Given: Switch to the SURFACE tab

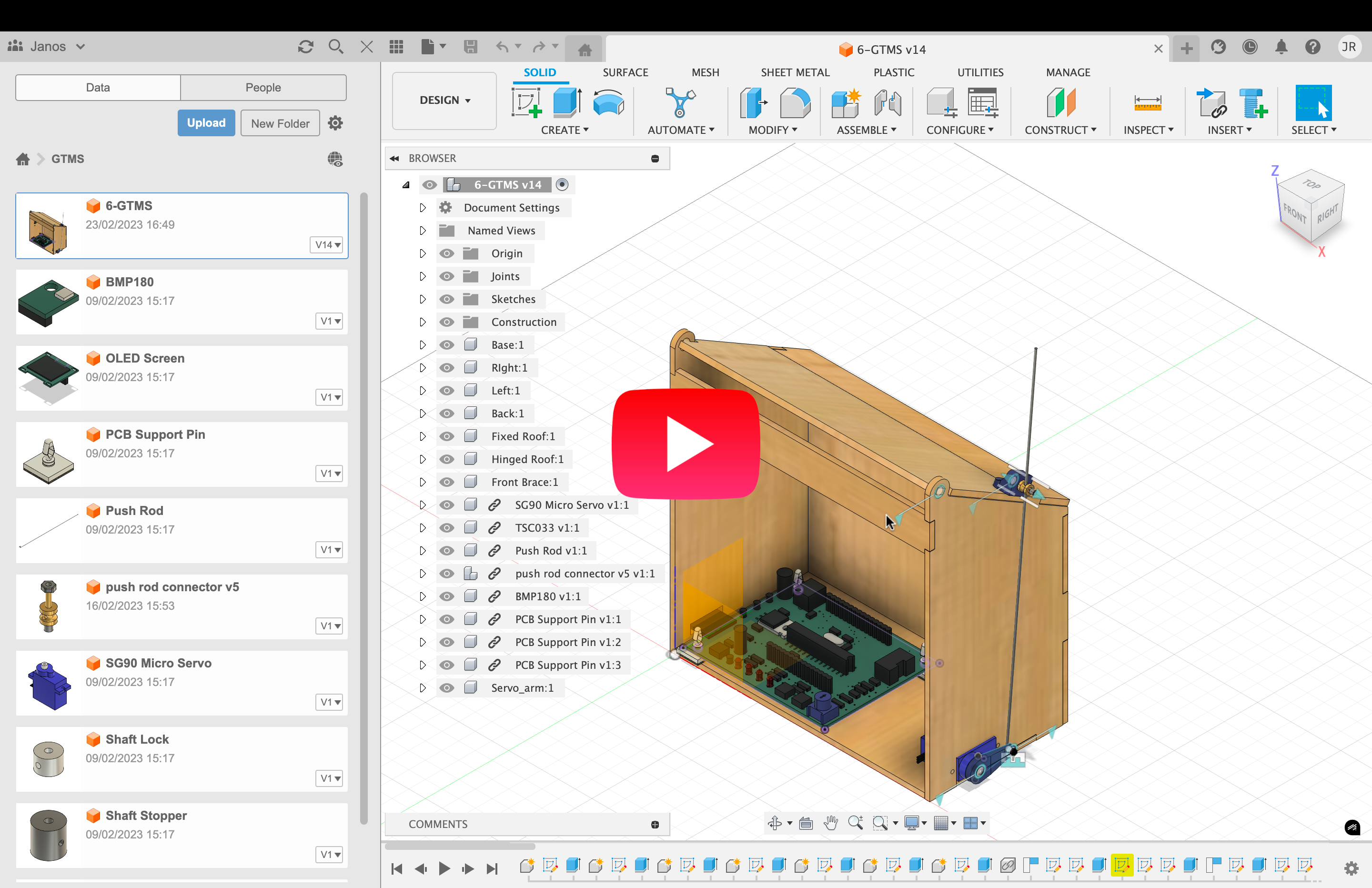Looking at the screenshot, I should (x=625, y=72).
